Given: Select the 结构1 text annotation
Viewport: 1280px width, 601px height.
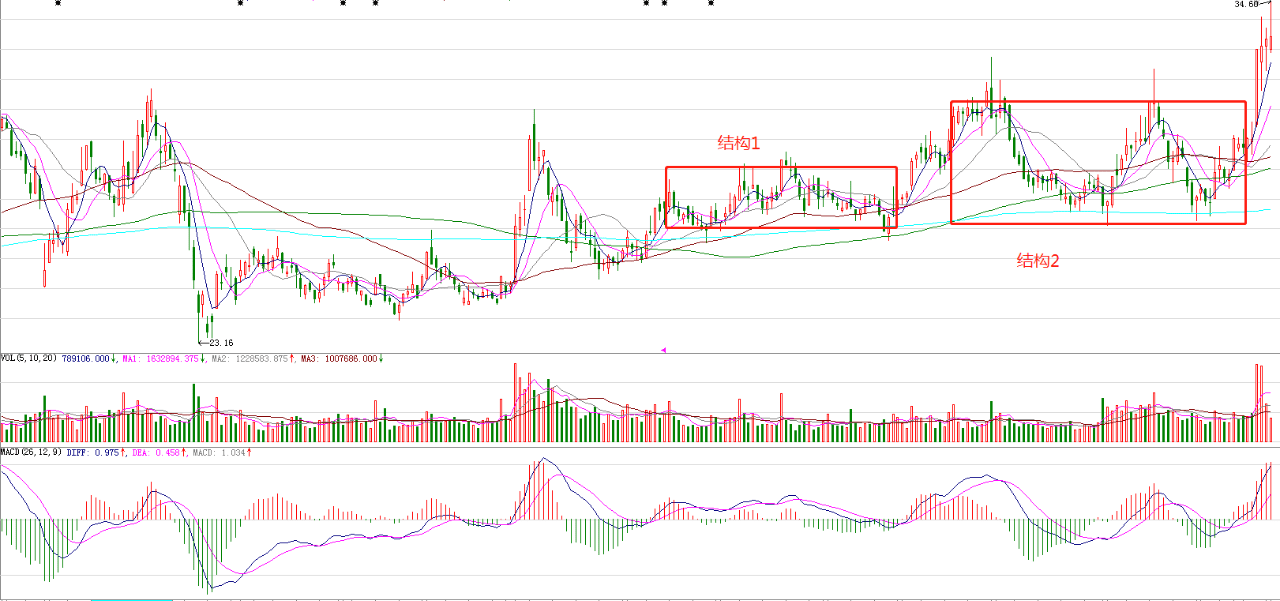Looking at the screenshot, I should [739, 143].
